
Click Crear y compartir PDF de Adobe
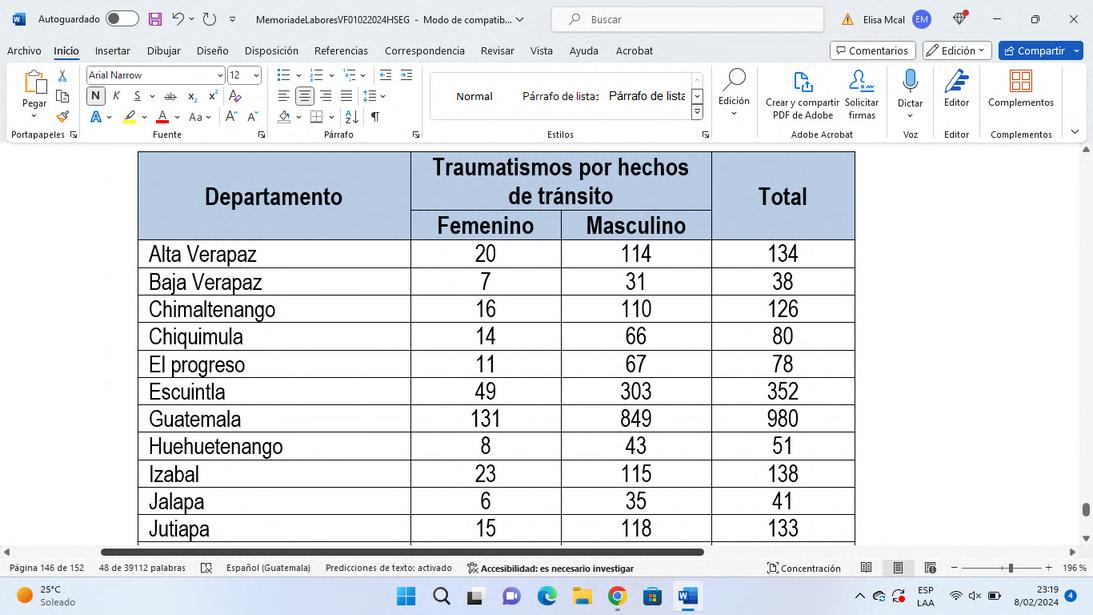tap(802, 94)
